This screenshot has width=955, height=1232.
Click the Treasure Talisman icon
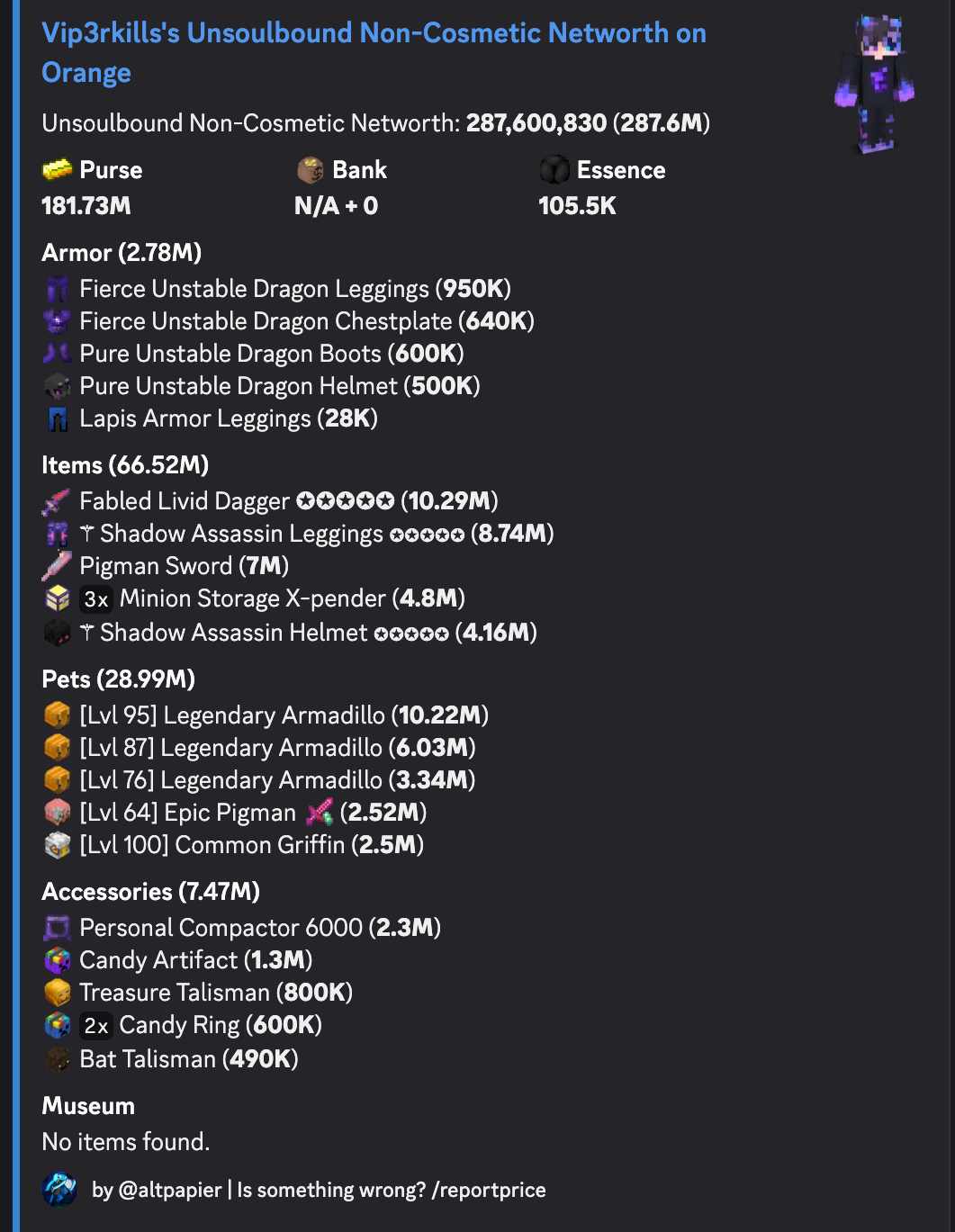(x=58, y=993)
